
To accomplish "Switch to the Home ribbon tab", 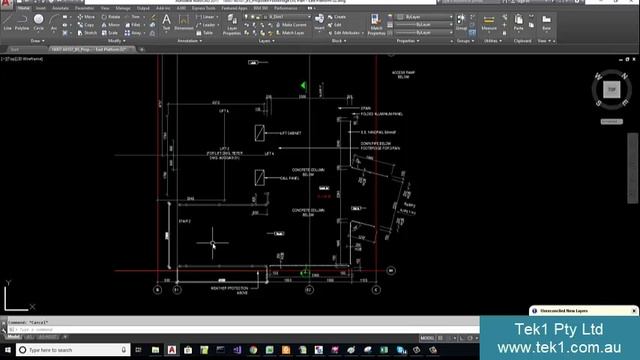I will pos(23,8).
